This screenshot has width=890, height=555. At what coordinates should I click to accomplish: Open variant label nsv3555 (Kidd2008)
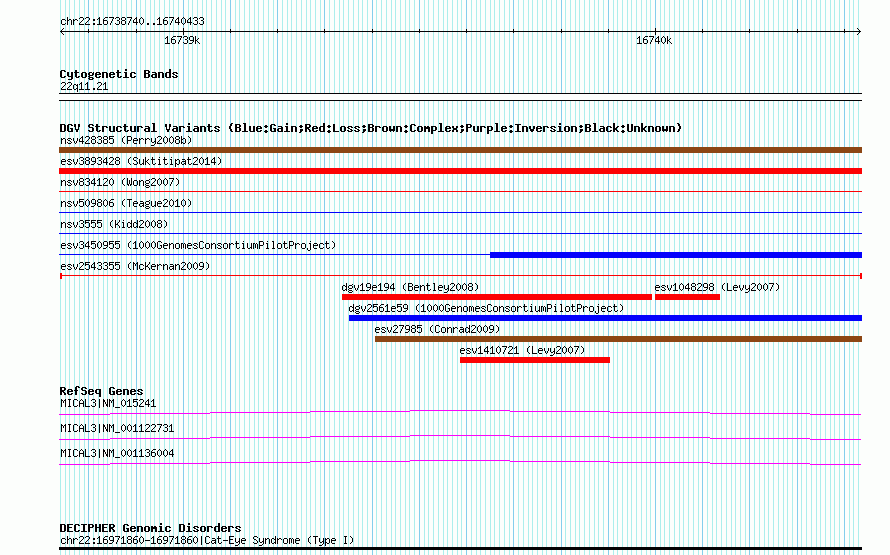tap(114, 224)
